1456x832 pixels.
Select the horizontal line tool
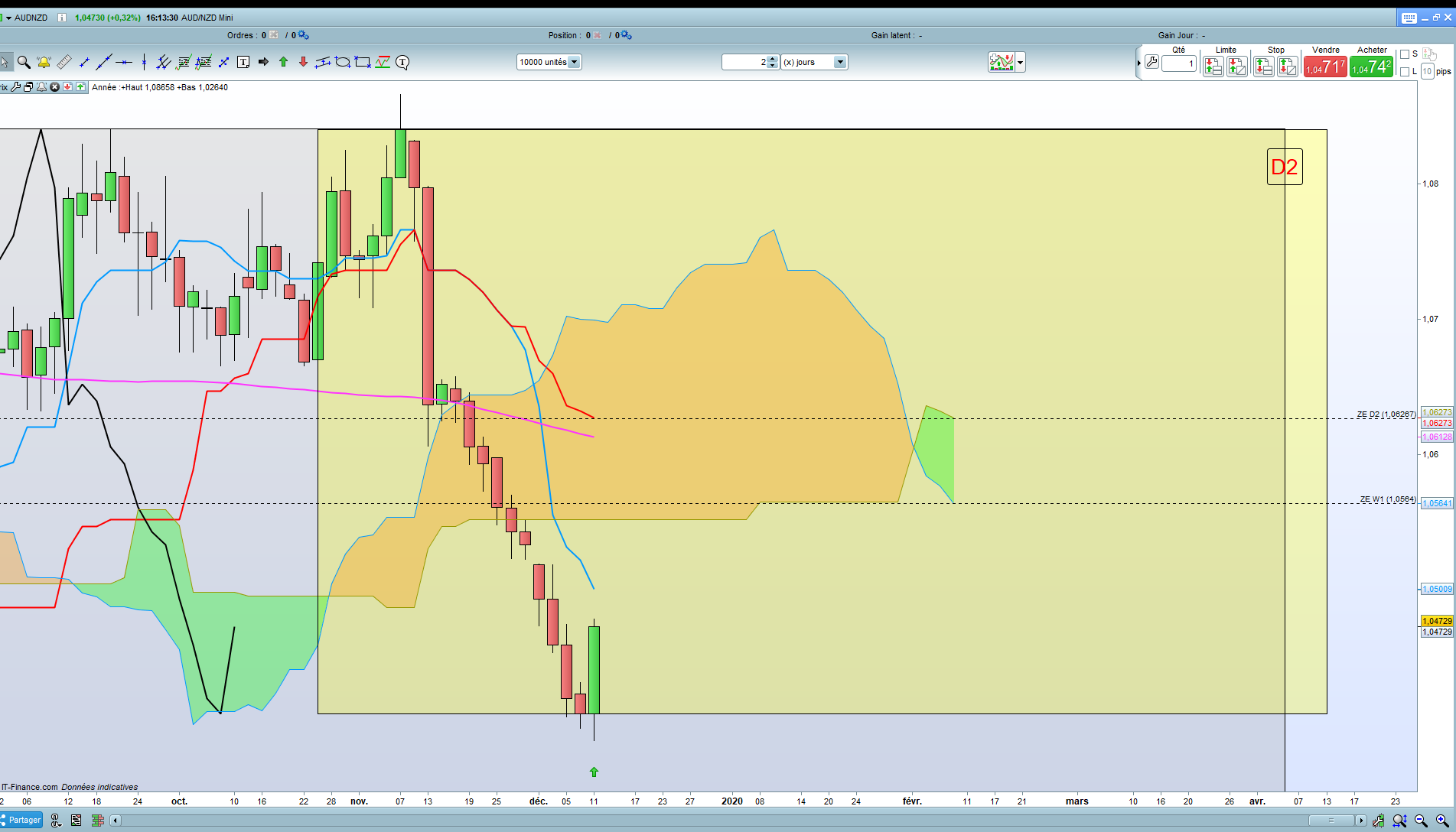tap(124, 62)
